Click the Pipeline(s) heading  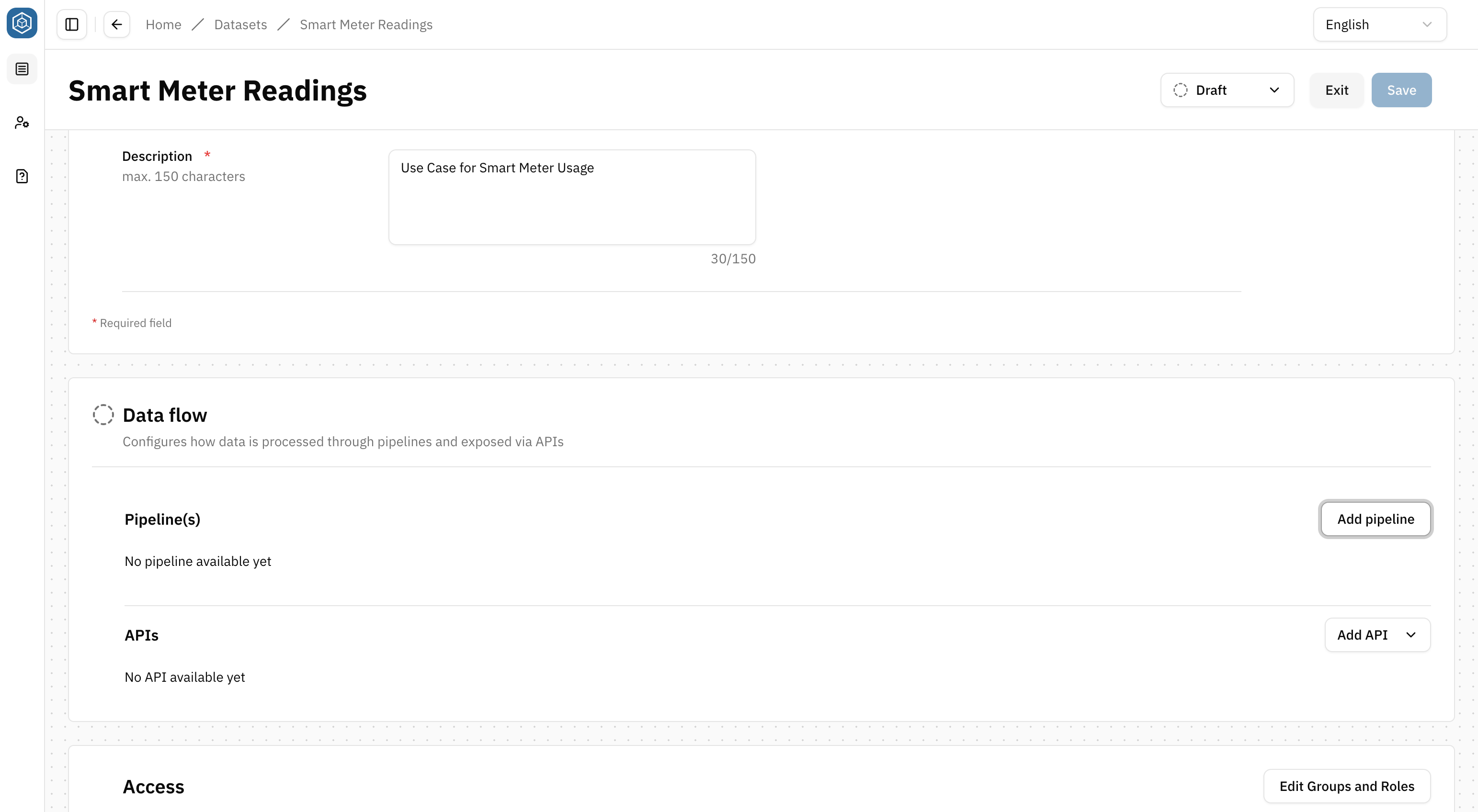(162, 519)
